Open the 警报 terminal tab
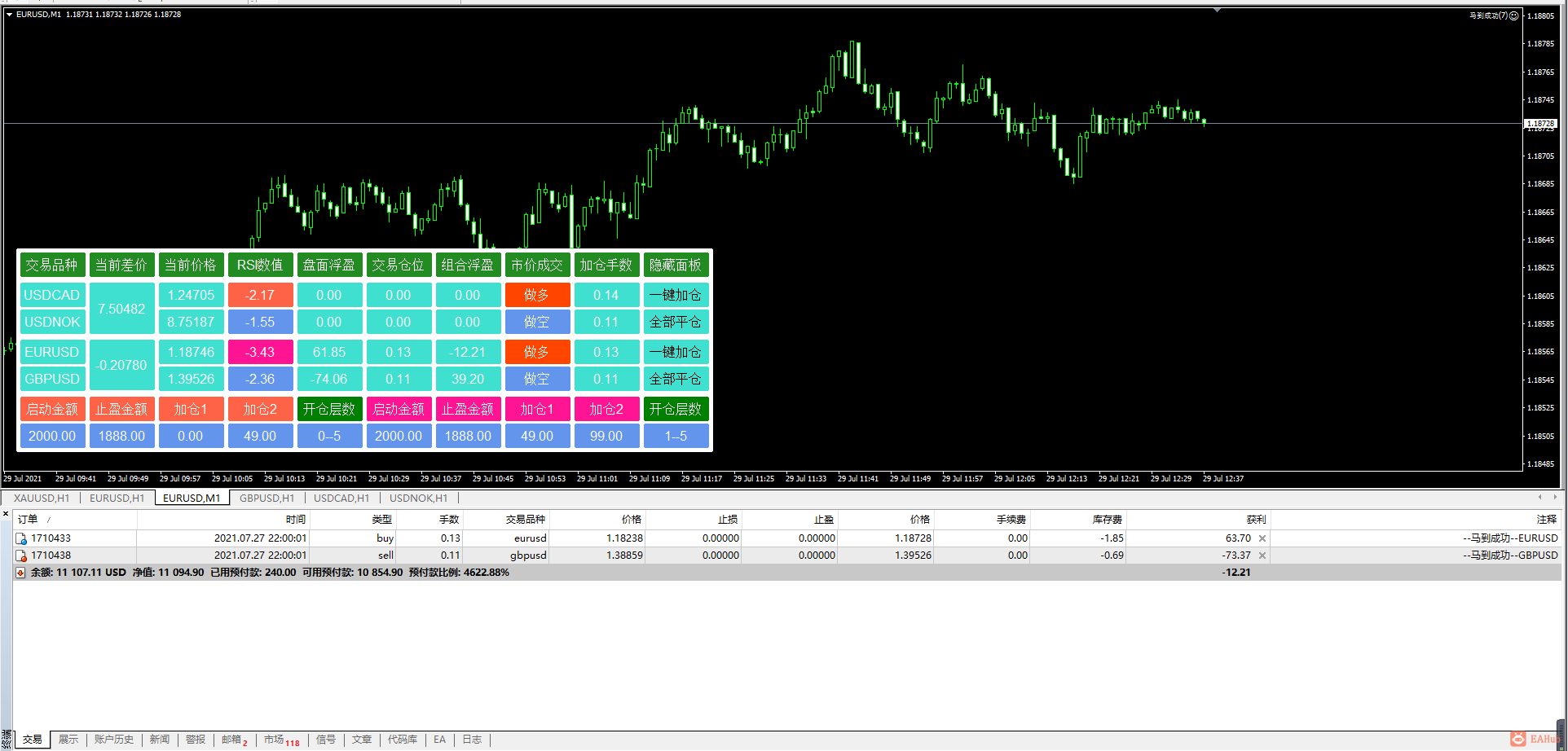This screenshot has height=751, width=1568. point(196,740)
